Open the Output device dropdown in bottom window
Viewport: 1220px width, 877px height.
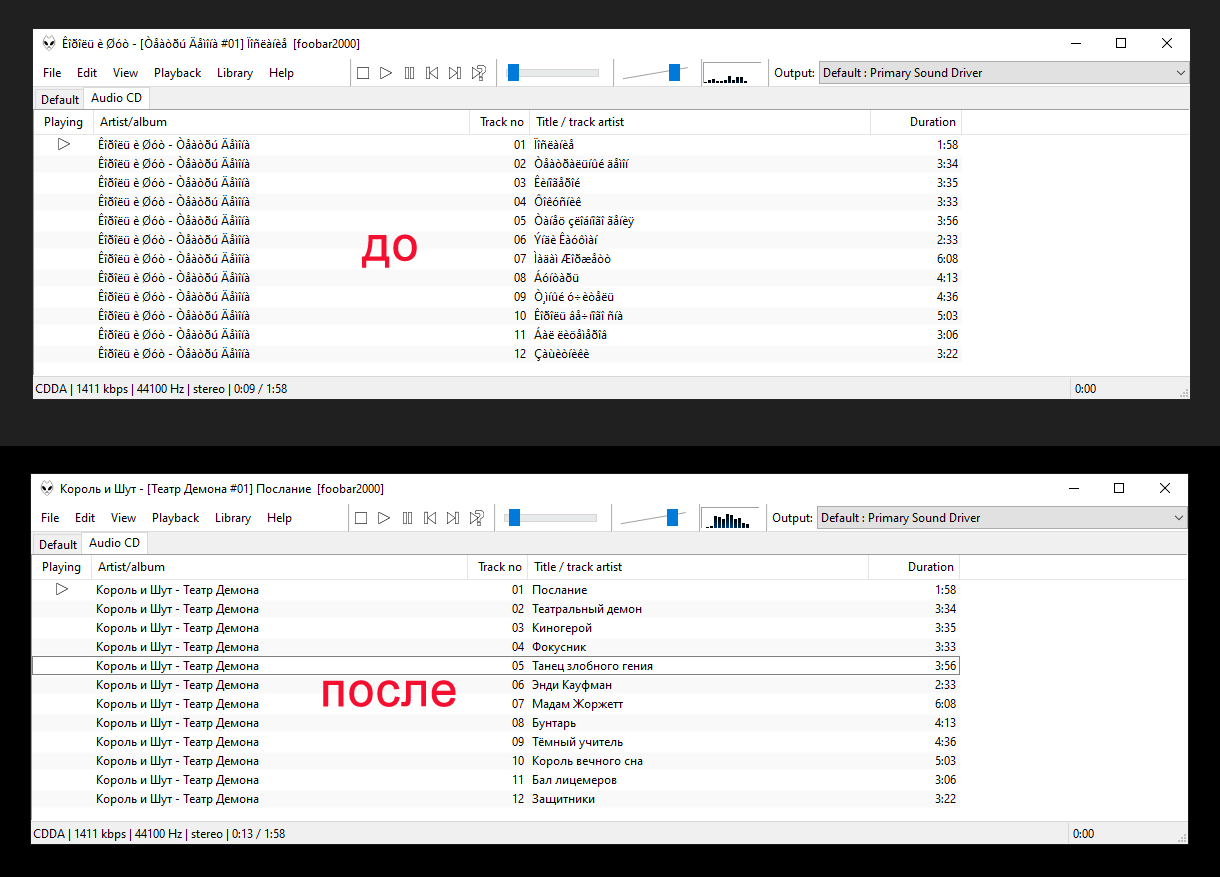click(1002, 518)
